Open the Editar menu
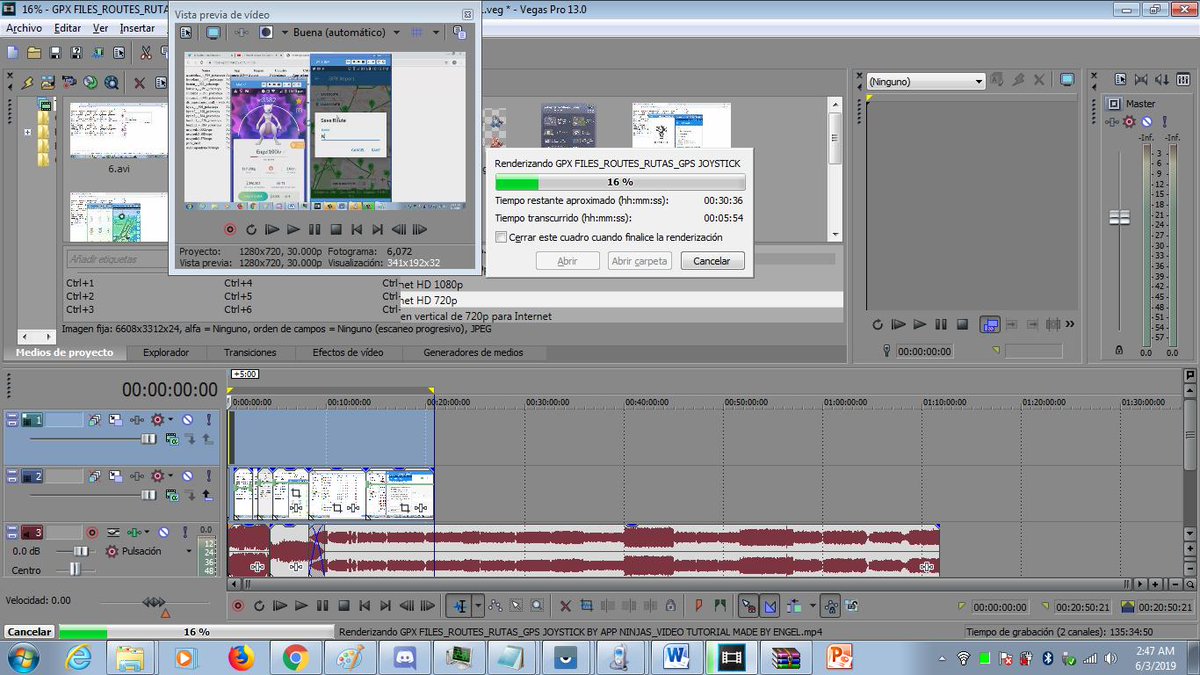 [x=68, y=28]
